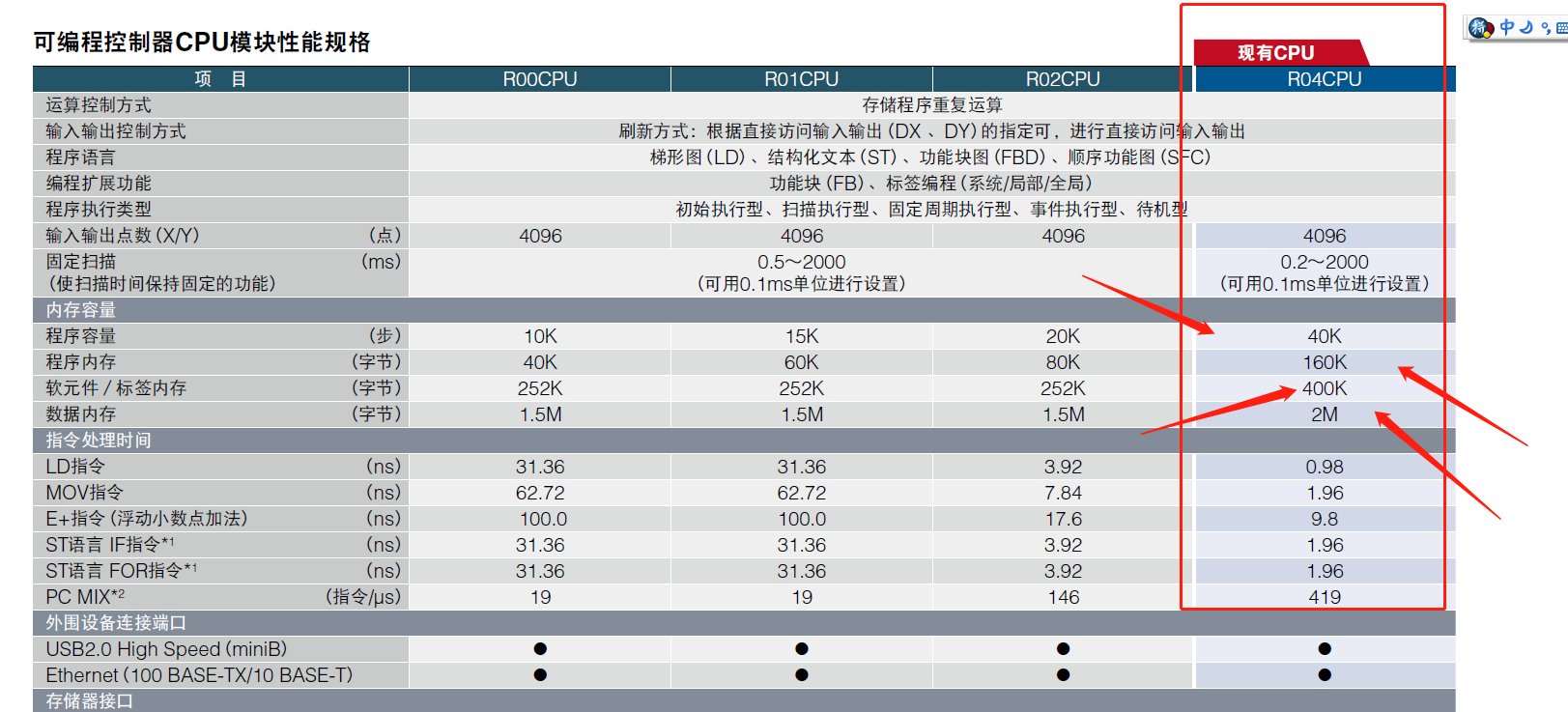Click the R02CPU USB2.0 support dot
The image size is (1568, 712).
point(1063,649)
